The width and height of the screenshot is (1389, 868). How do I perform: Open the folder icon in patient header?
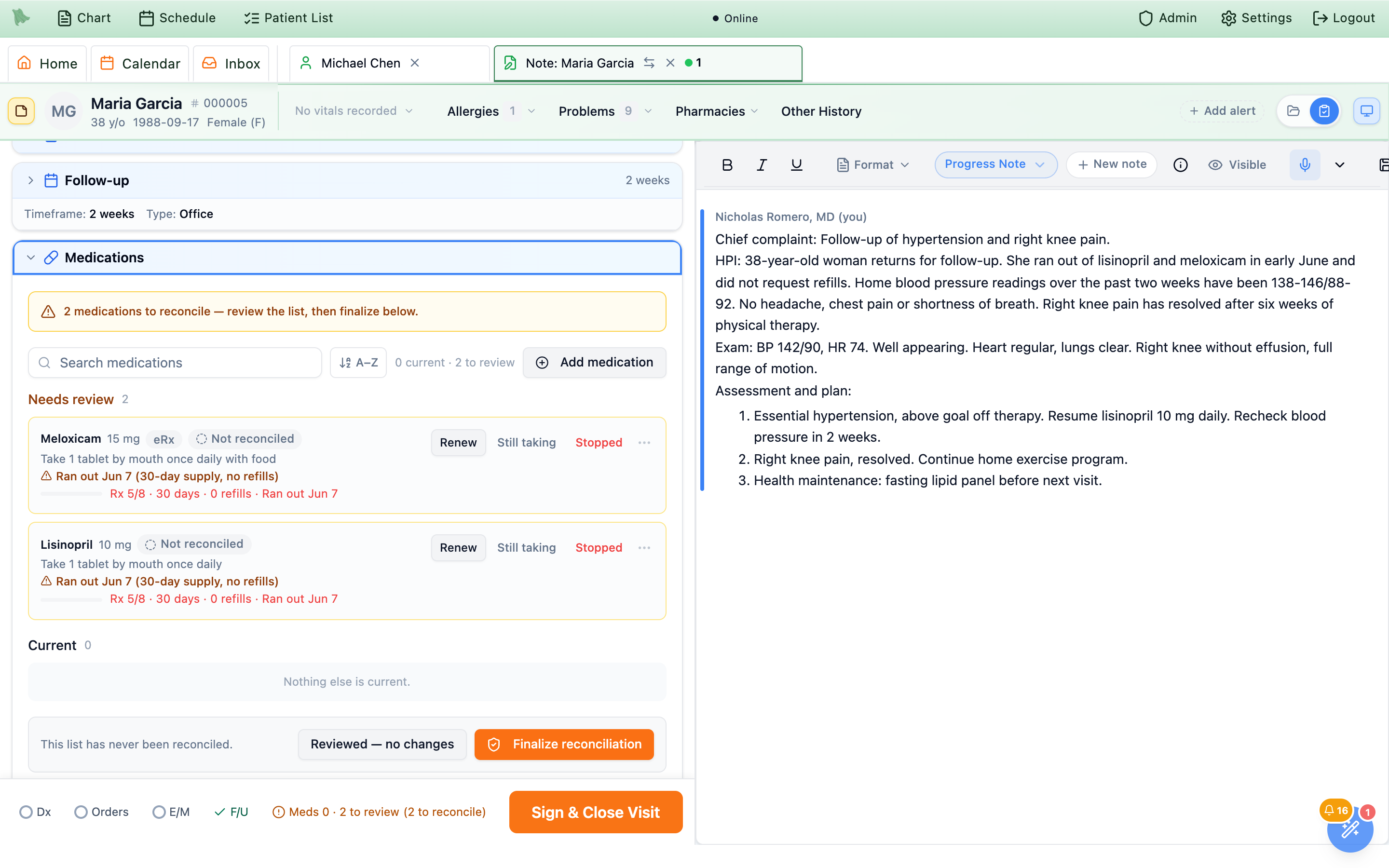(x=1293, y=111)
